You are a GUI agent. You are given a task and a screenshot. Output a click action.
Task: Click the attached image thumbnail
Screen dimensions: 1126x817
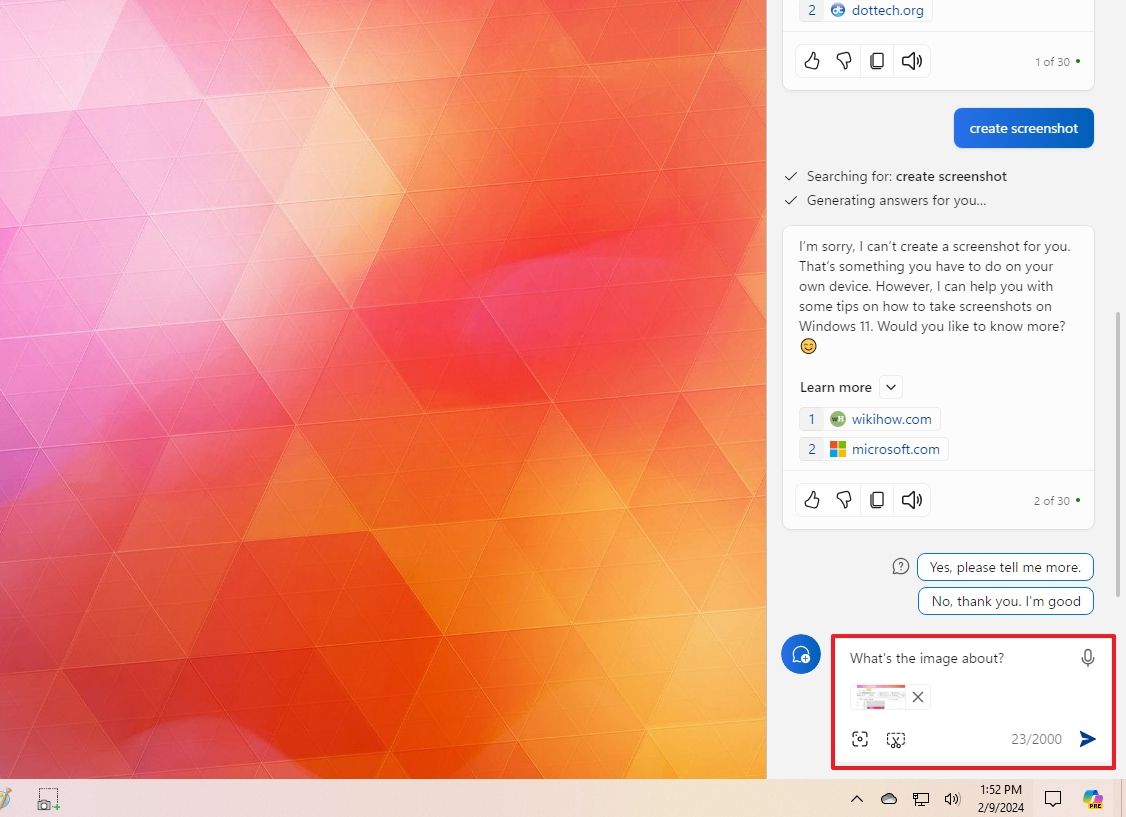click(879, 696)
